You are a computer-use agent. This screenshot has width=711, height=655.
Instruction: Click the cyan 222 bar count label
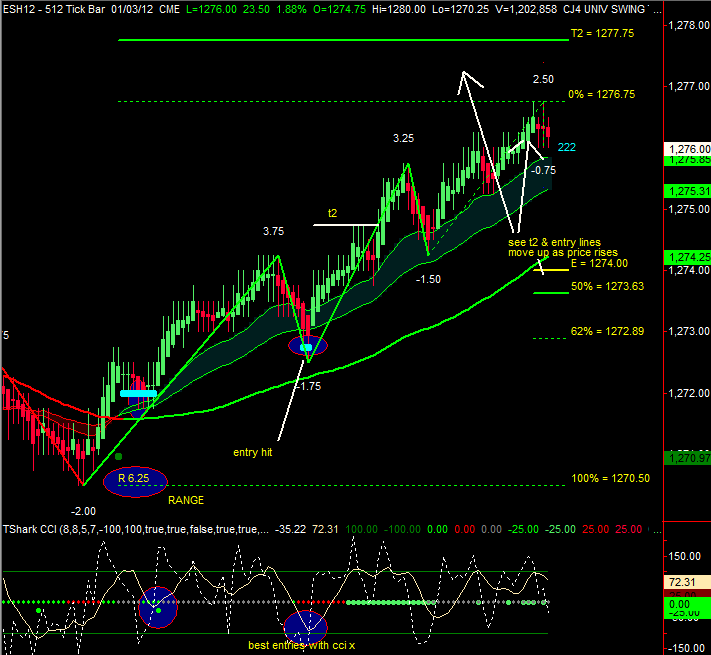coord(566,147)
